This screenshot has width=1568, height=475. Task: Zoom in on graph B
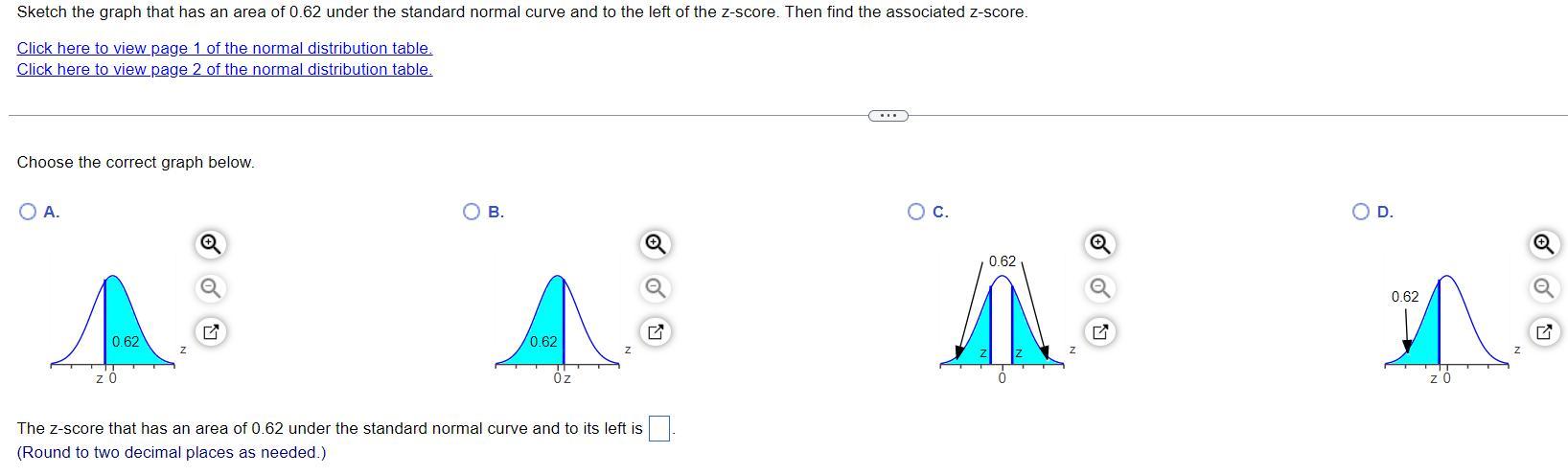click(x=655, y=244)
